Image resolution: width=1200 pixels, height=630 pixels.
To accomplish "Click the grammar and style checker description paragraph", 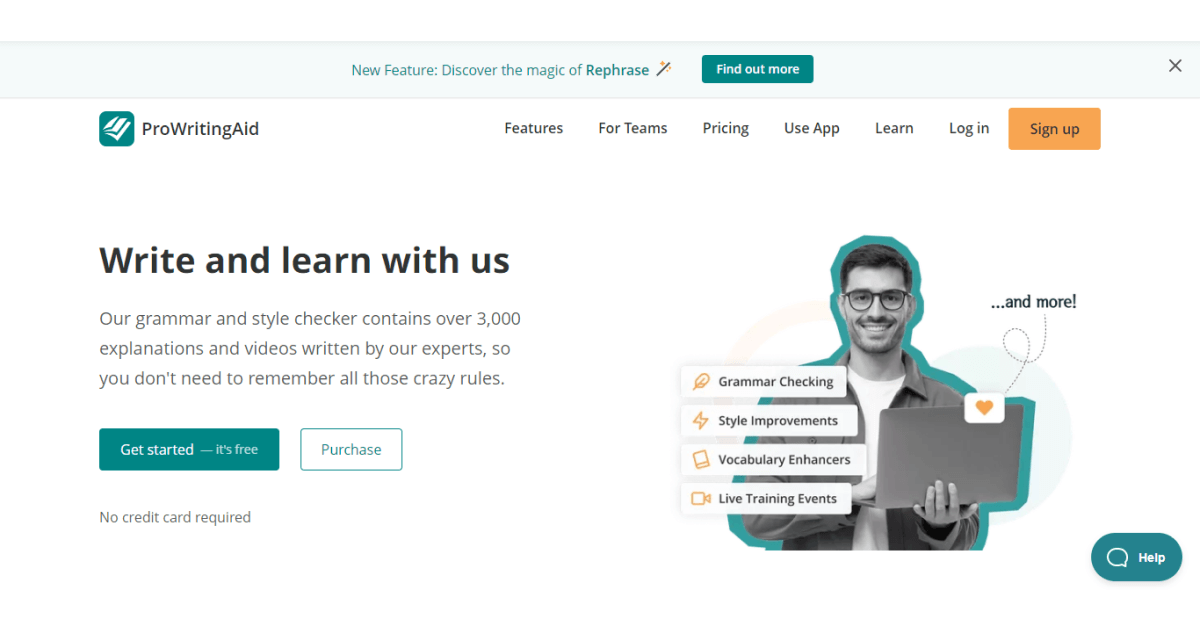I will [310, 349].
